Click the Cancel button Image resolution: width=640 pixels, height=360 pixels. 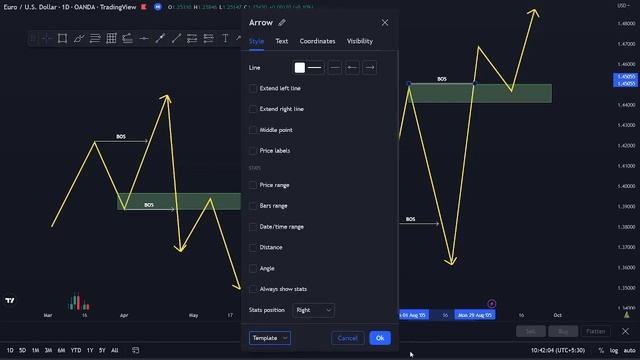point(347,338)
